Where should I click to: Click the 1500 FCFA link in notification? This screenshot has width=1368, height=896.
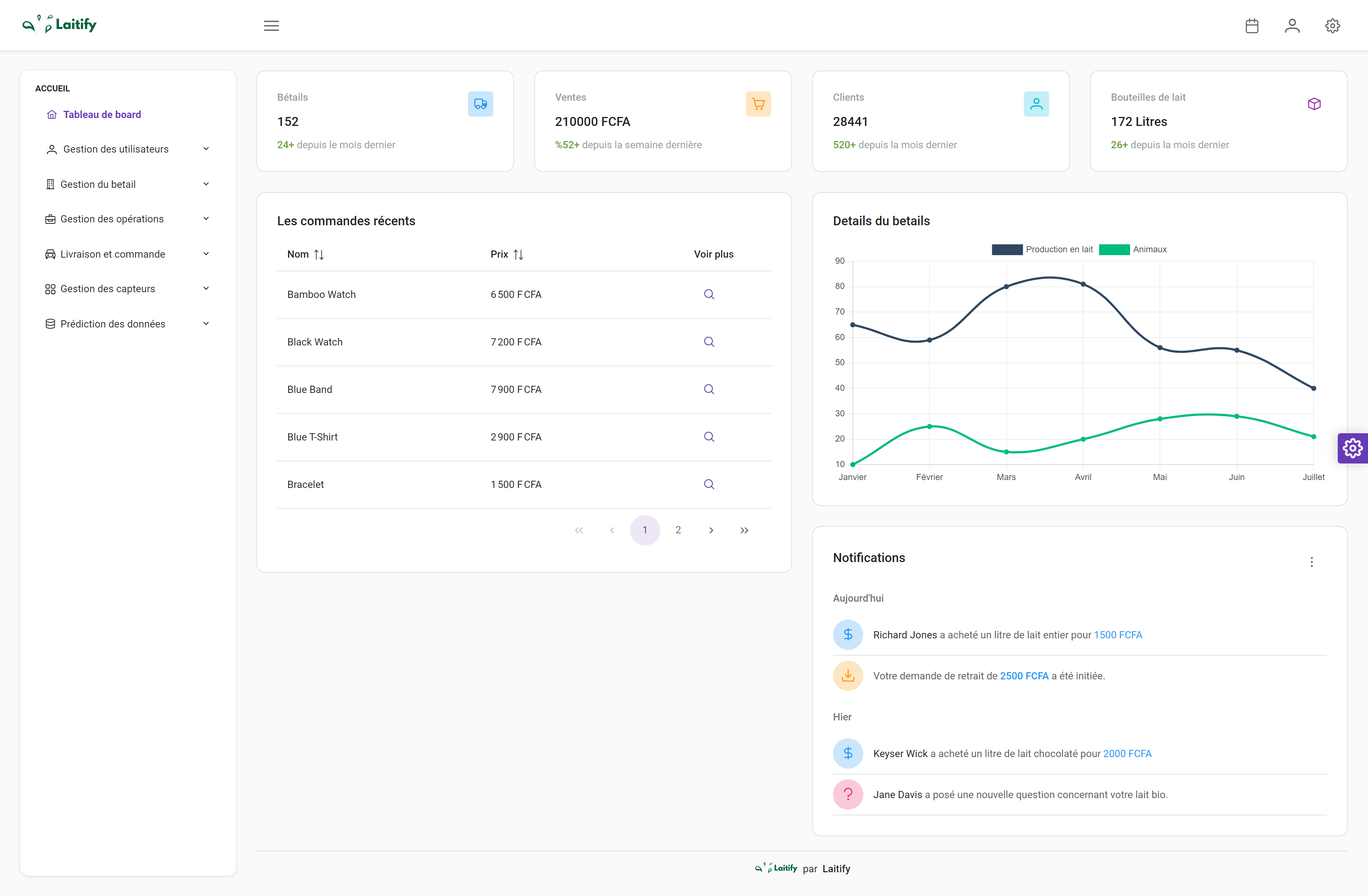1118,635
